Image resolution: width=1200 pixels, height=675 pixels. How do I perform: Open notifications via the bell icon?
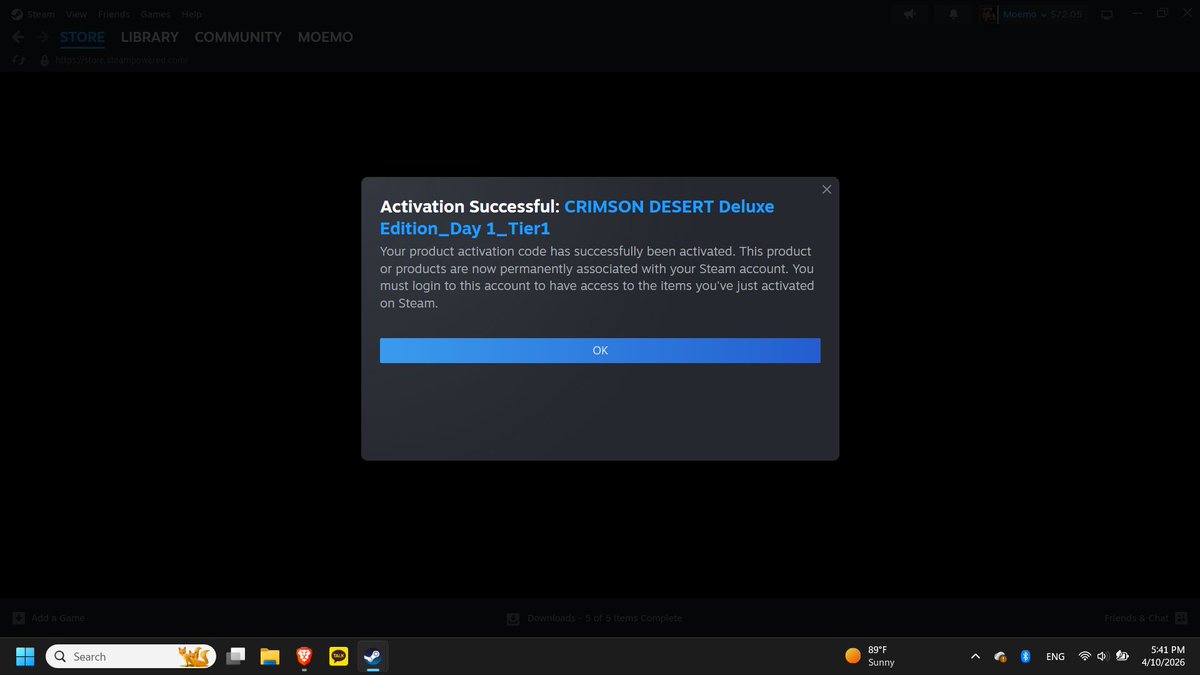pyautogui.click(x=953, y=14)
